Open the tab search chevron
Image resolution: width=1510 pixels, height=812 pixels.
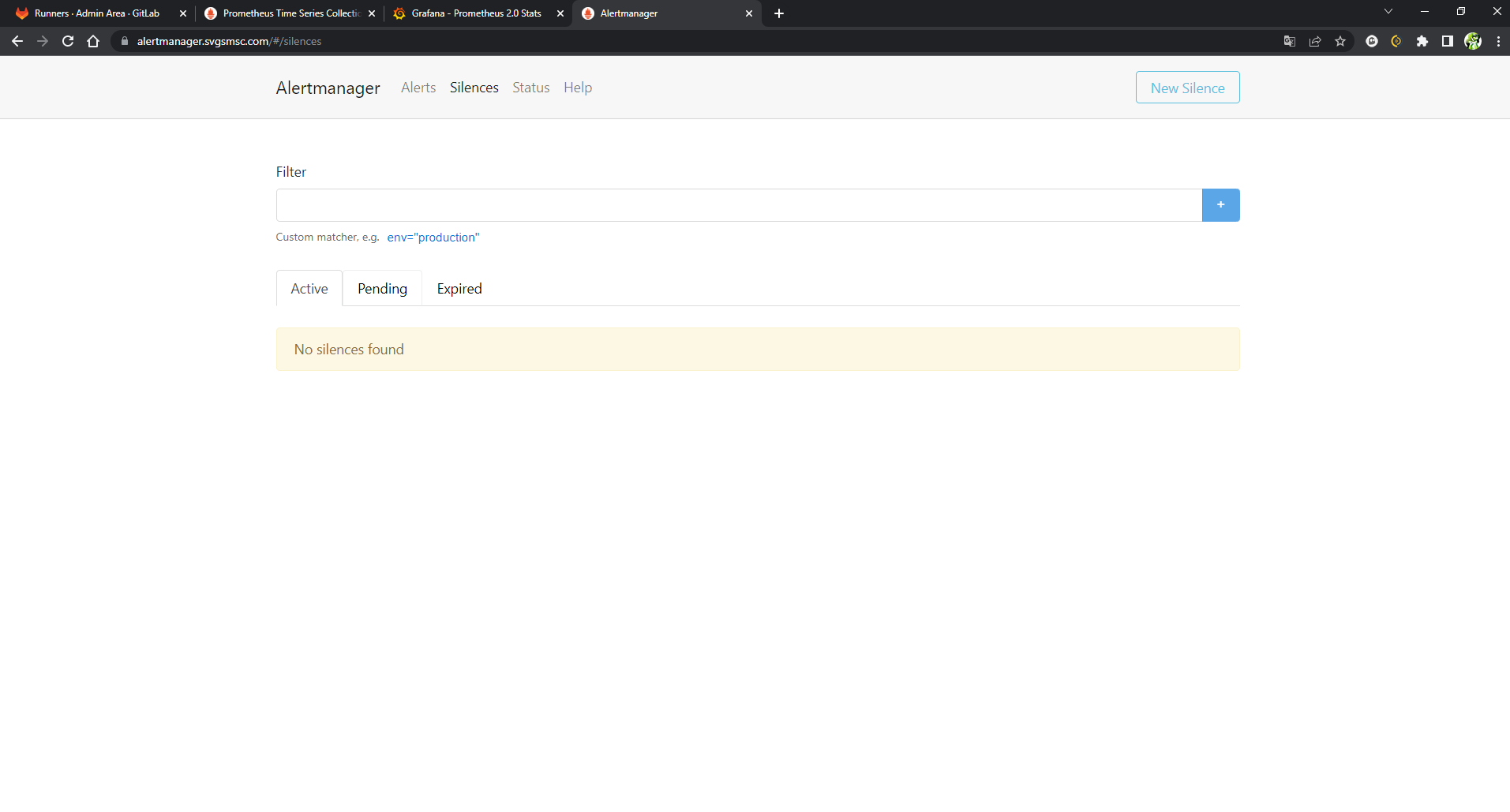(1388, 11)
